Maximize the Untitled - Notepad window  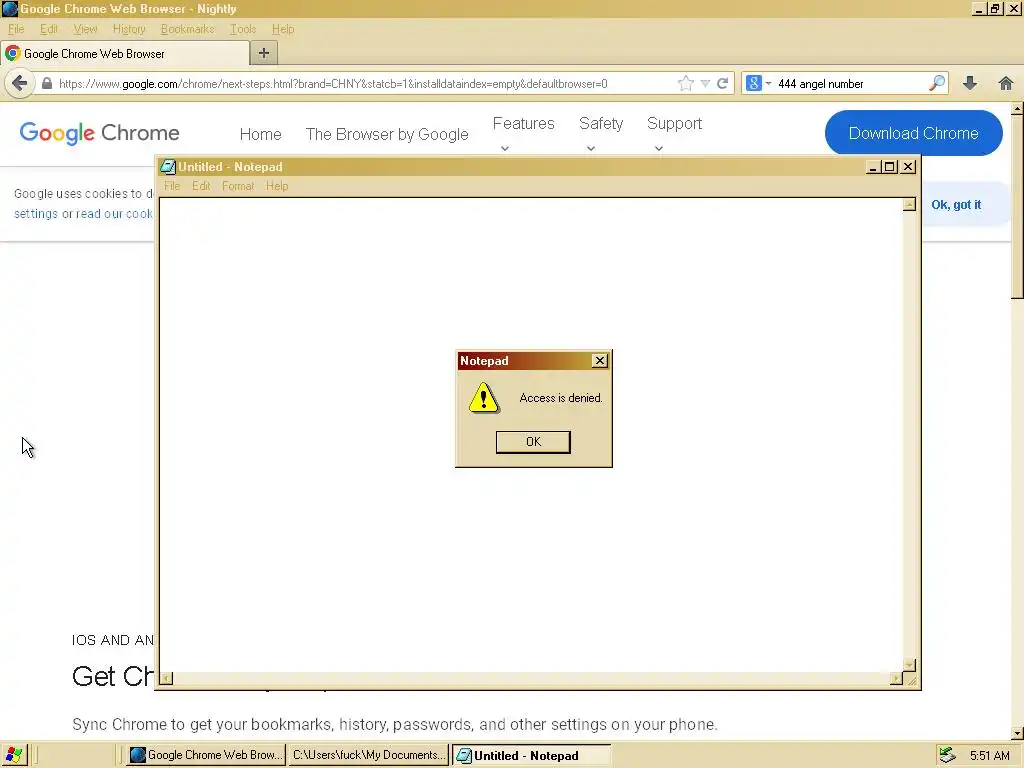pyautogui.click(x=889, y=167)
